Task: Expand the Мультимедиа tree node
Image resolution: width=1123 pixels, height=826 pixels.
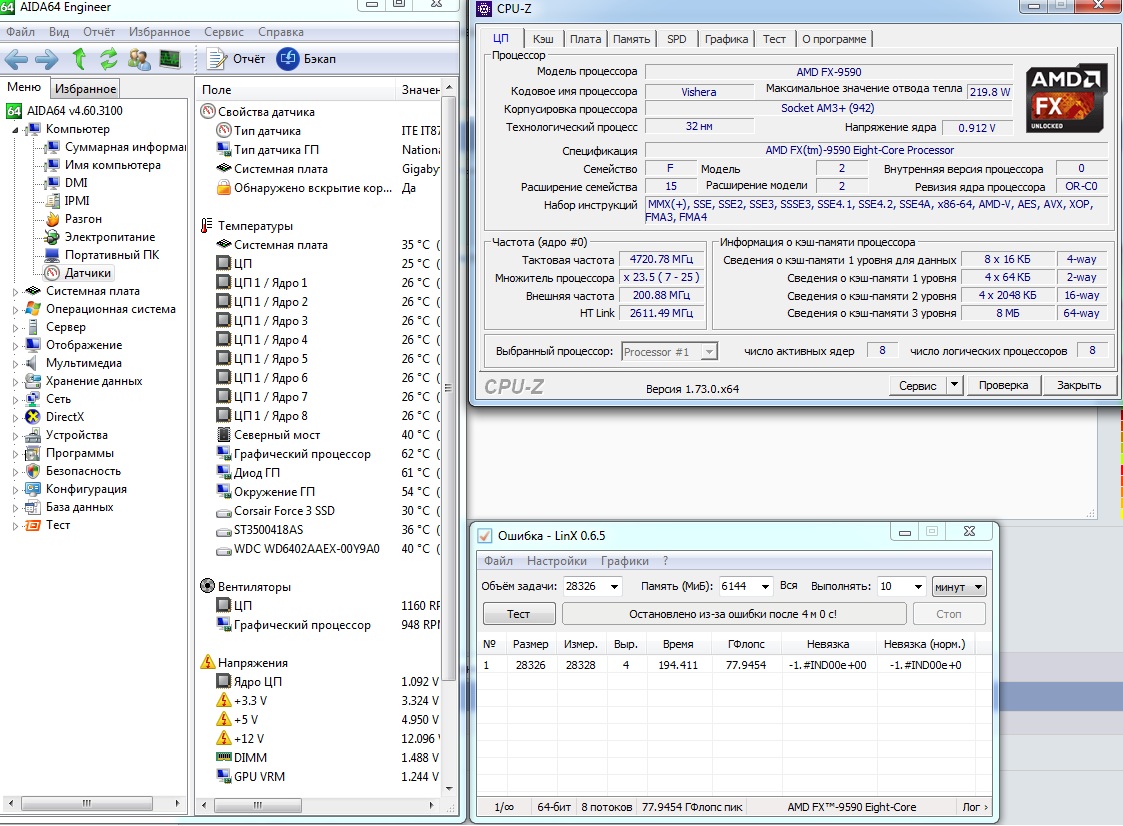Action: (15, 363)
